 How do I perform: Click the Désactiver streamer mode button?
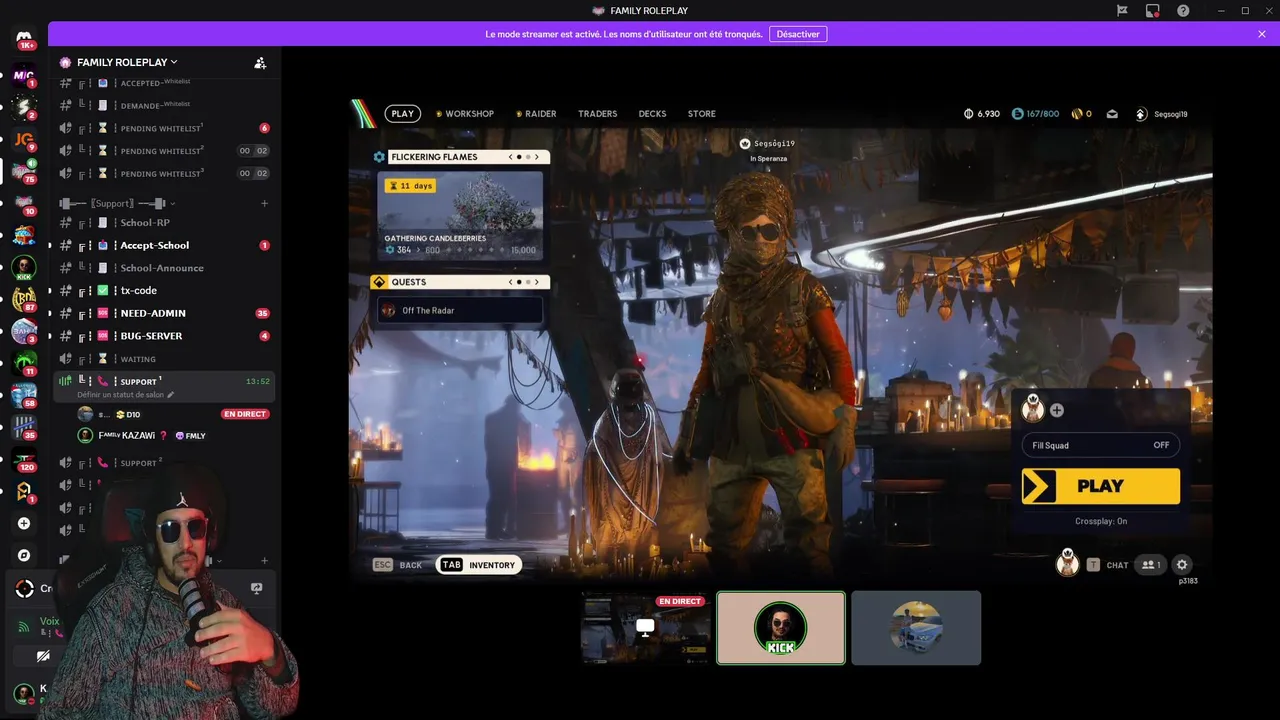(x=798, y=34)
